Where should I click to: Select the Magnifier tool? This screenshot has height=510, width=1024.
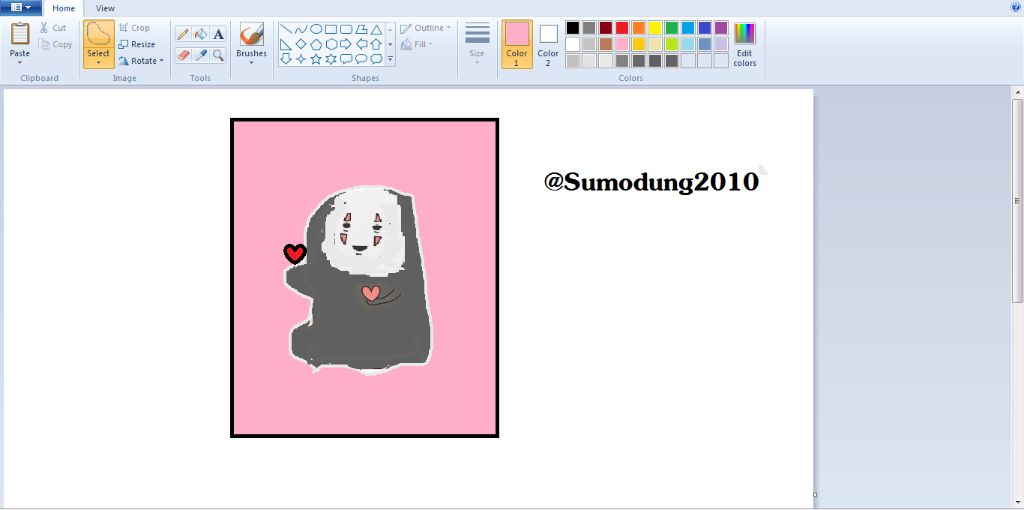click(219, 55)
